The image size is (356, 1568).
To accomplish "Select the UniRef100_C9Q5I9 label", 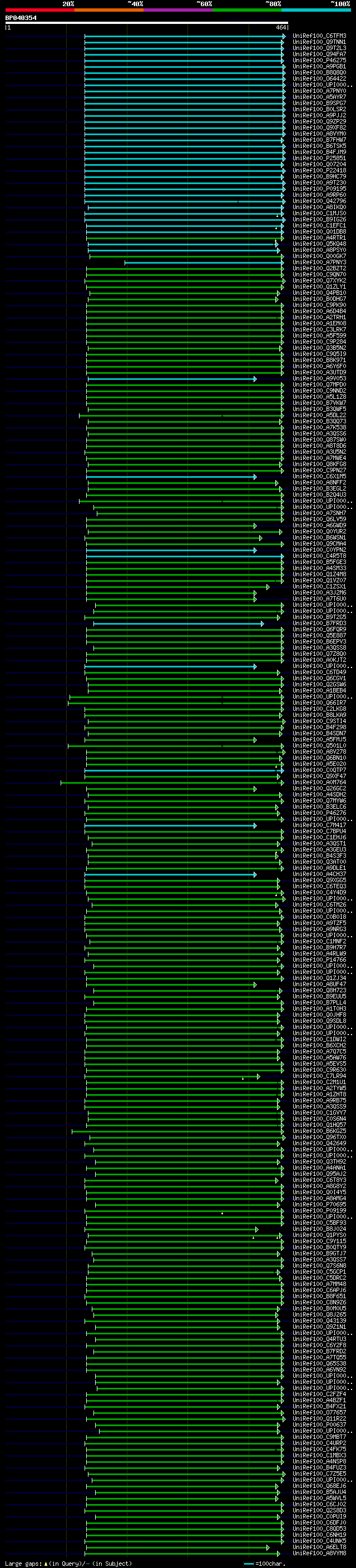I will (319, 354).
